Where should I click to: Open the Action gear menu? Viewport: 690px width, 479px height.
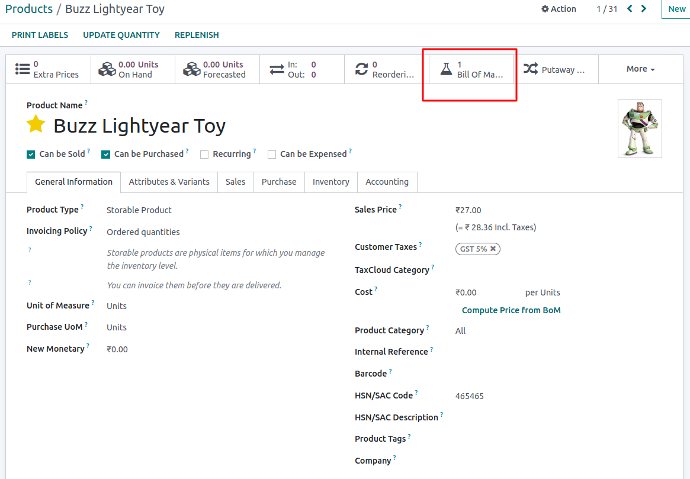click(x=558, y=9)
